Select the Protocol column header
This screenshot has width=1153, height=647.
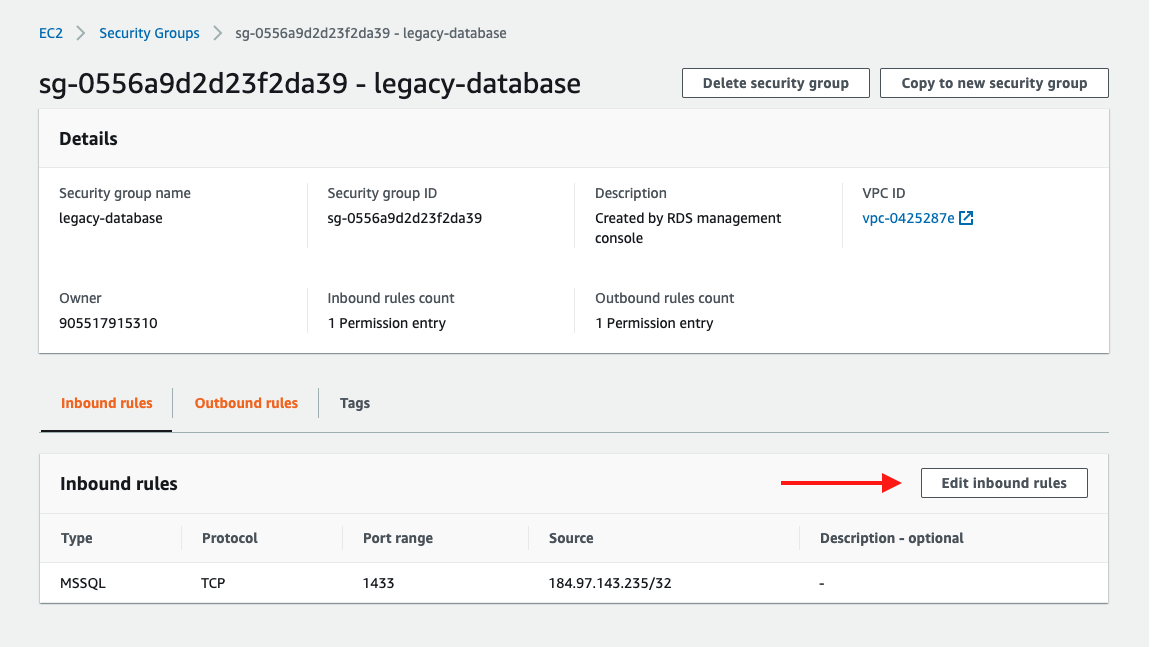click(x=230, y=538)
